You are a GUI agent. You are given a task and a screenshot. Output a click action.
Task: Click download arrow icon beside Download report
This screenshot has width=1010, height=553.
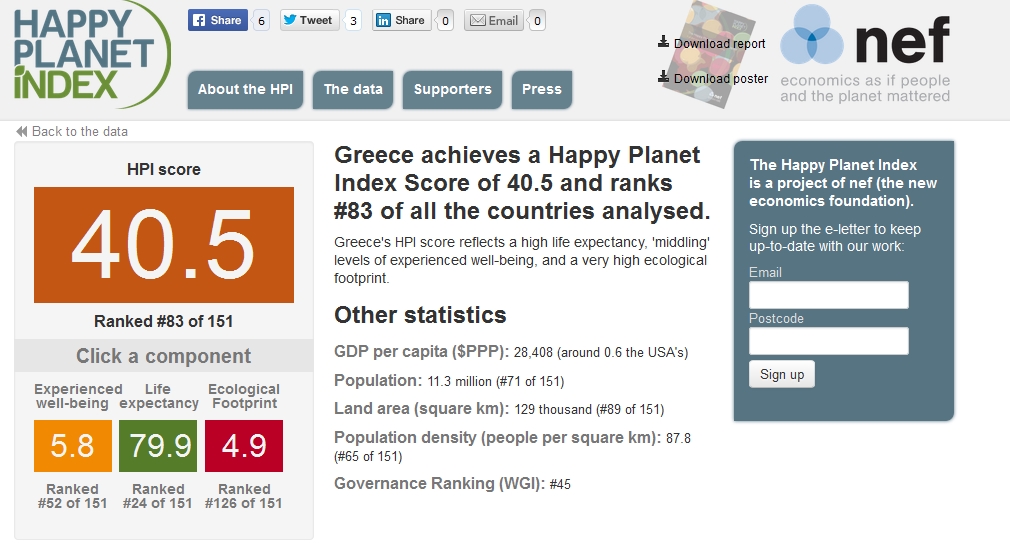click(x=663, y=42)
